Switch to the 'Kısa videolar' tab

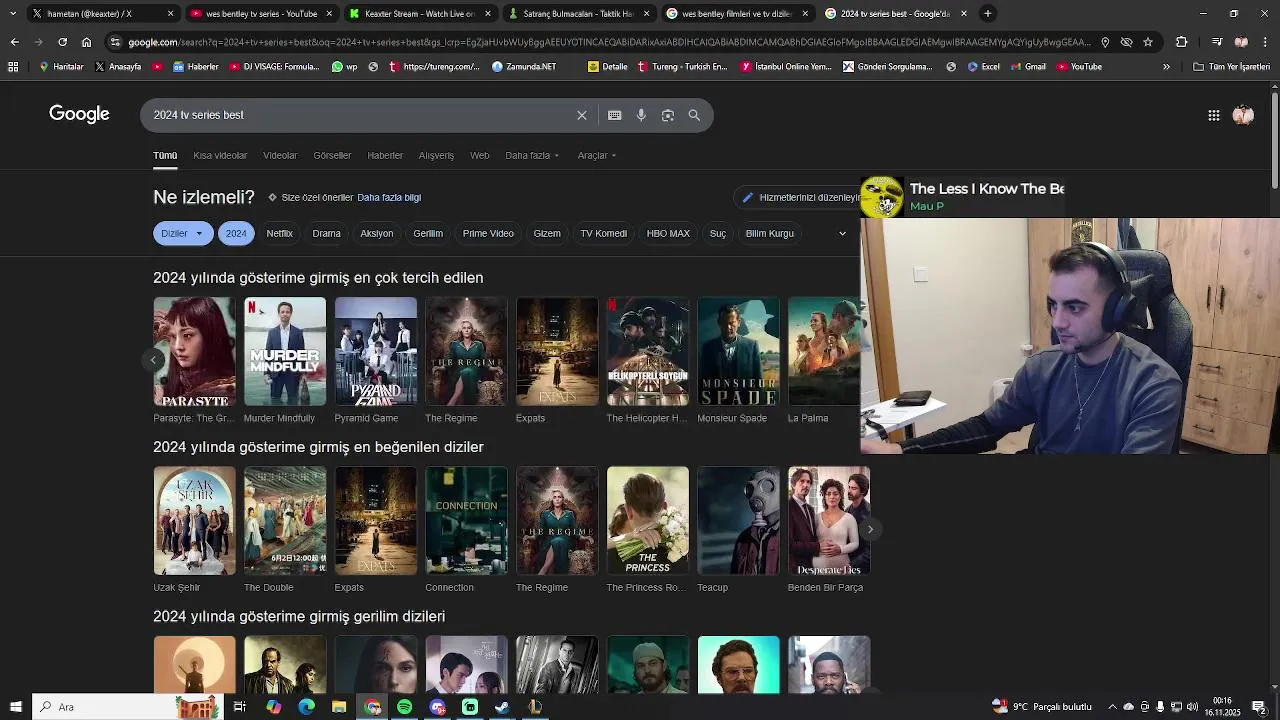[x=220, y=155]
